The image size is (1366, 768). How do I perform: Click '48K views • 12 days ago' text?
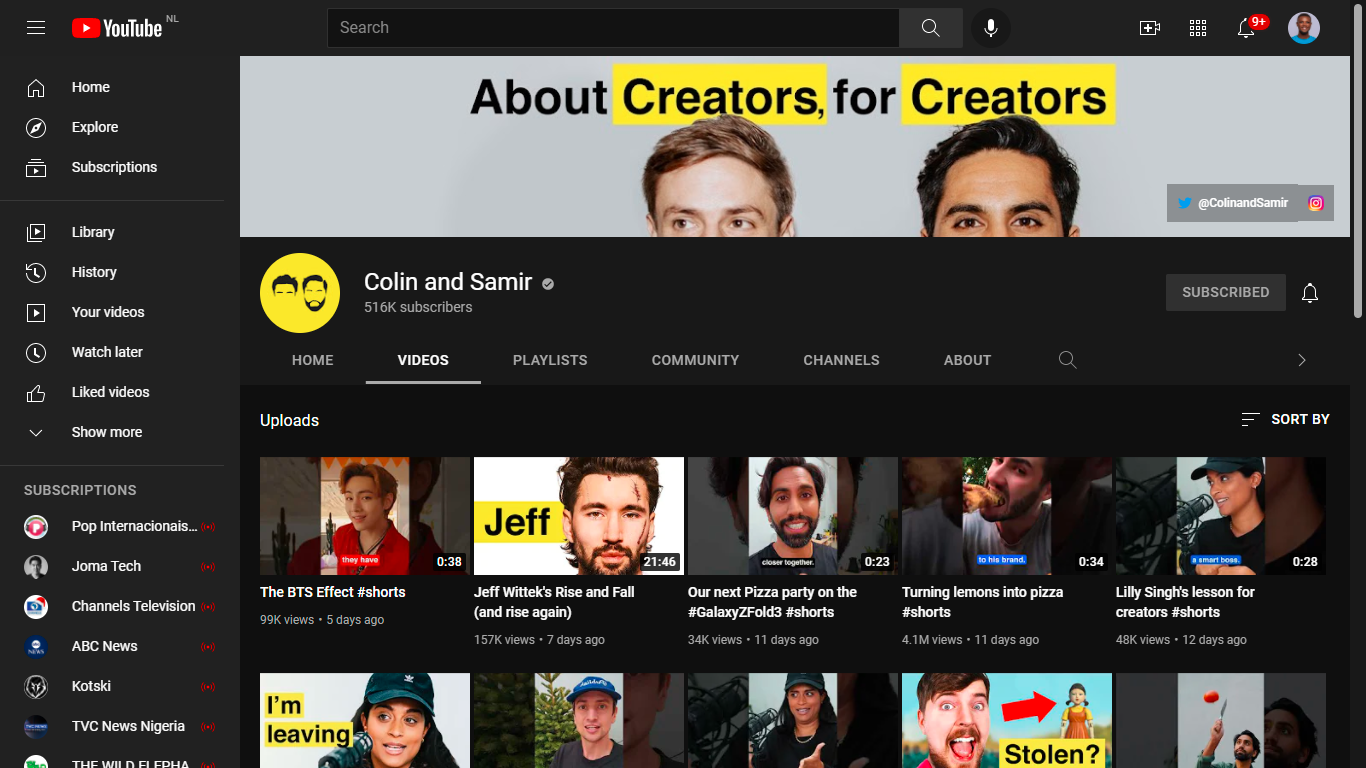[x=1181, y=640]
